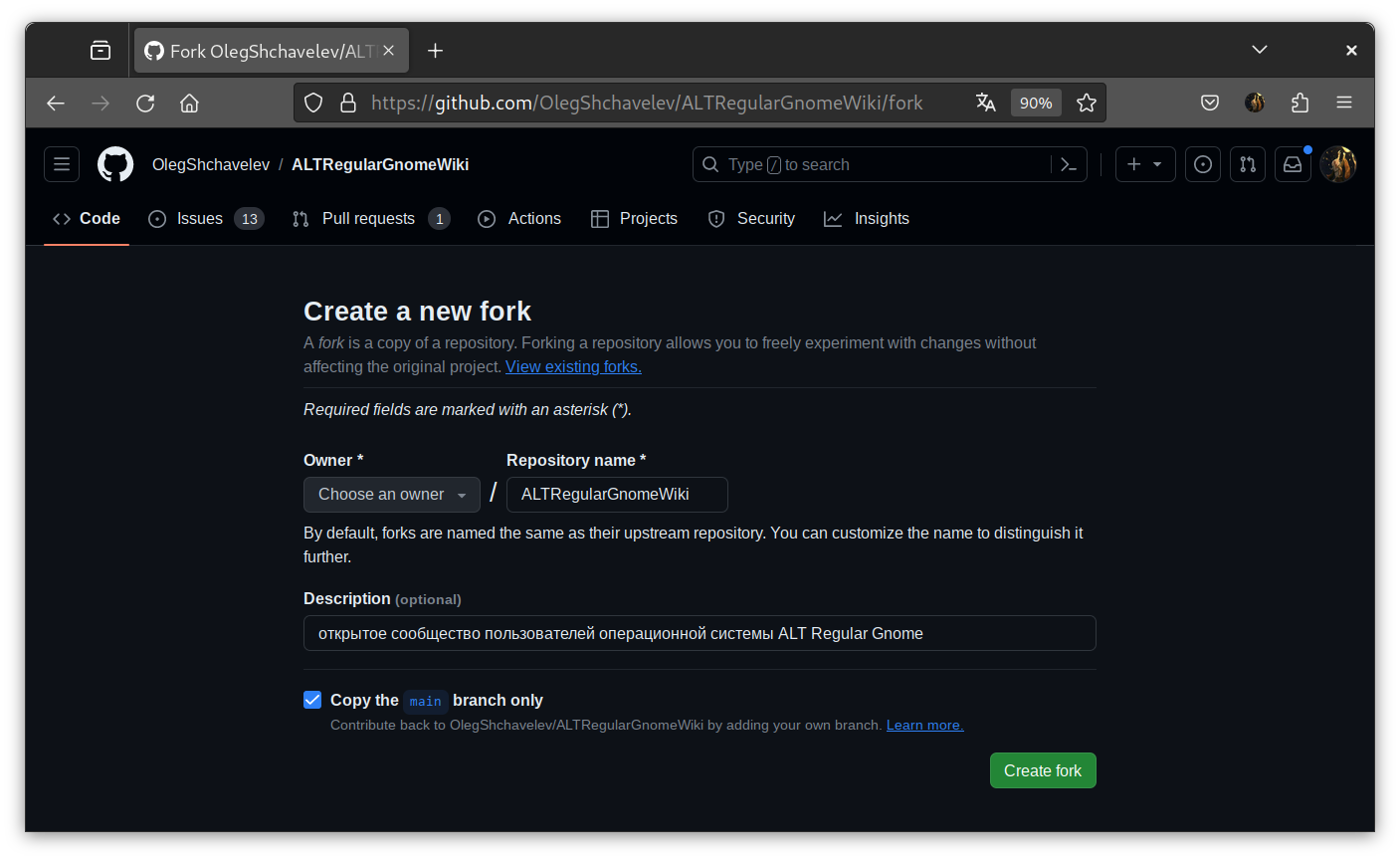Expand the Choose an owner dropdown
The image size is (1400, 860).
[x=392, y=495]
